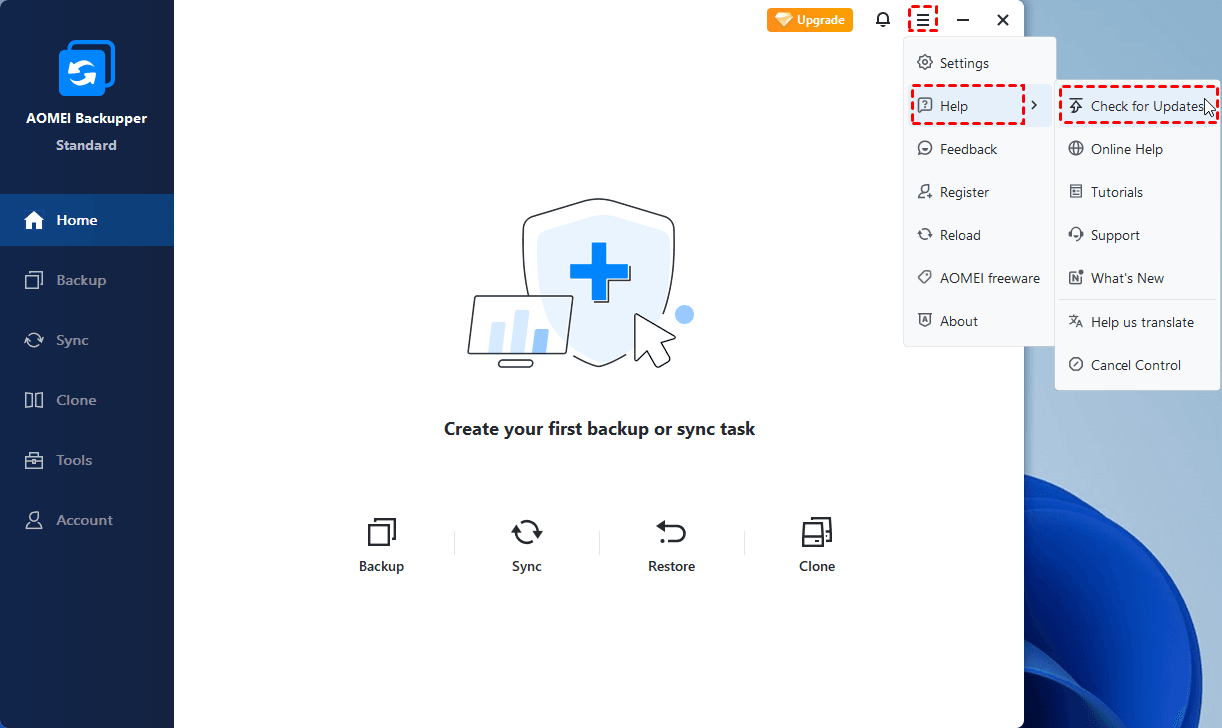1222x728 pixels.
Task: Click the Backup icon in main panel
Action: pyautogui.click(x=381, y=532)
